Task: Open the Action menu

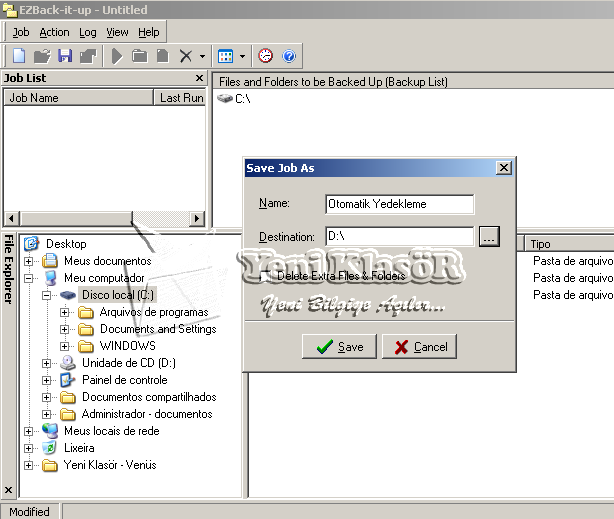Action: point(54,32)
